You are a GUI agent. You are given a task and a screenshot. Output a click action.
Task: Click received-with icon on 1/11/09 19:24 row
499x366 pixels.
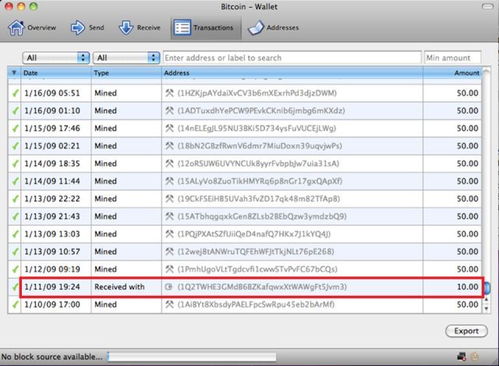(169, 287)
